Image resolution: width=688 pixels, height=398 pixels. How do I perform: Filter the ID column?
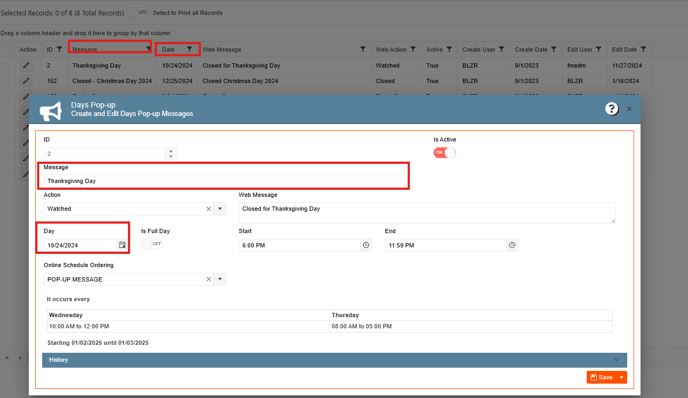coord(59,49)
